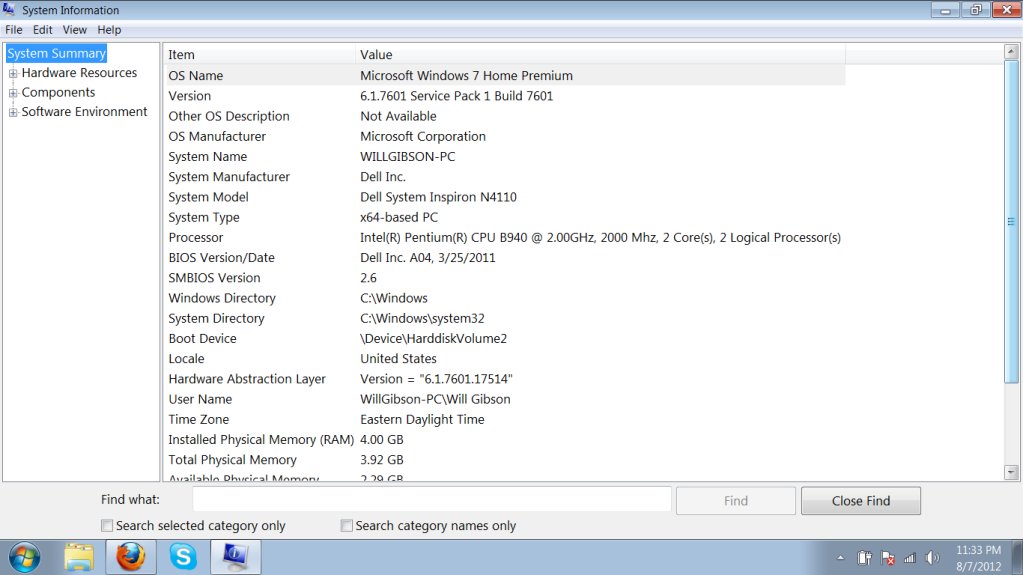Viewport: 1023px width, 575px height.
Task: Open Windows Explorer from the taskbar
Action: click(x=79, y=558)
